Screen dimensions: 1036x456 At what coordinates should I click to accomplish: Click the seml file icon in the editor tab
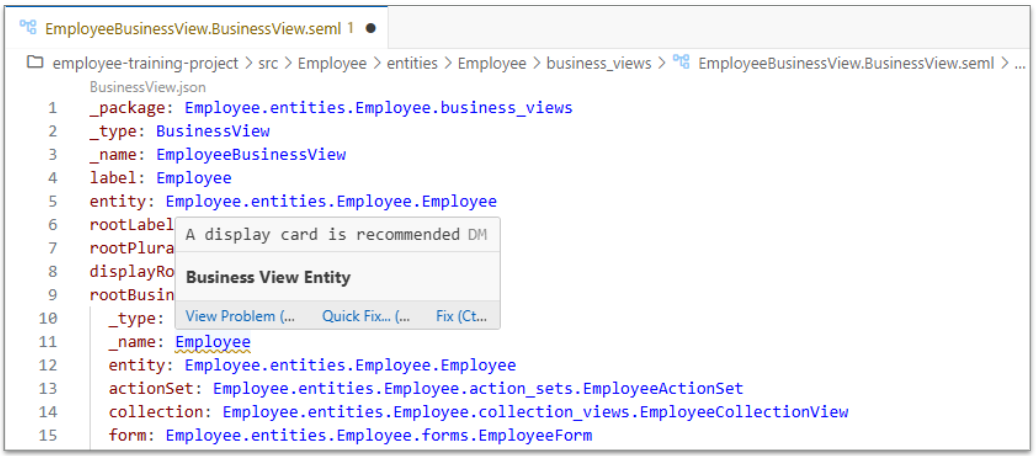[29, 28]
